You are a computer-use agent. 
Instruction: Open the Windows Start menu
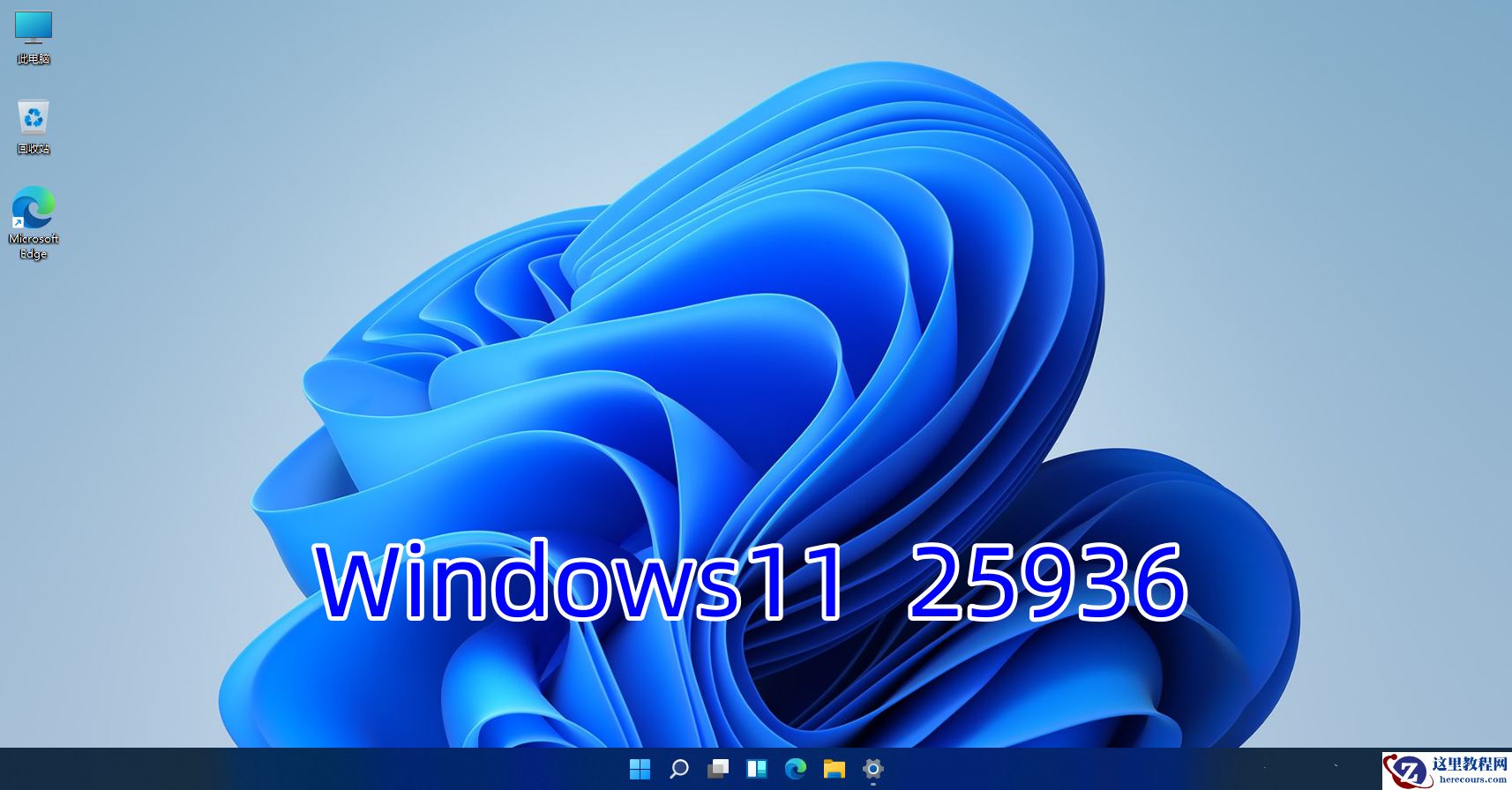pyautogui.click(x=640, y=769)
